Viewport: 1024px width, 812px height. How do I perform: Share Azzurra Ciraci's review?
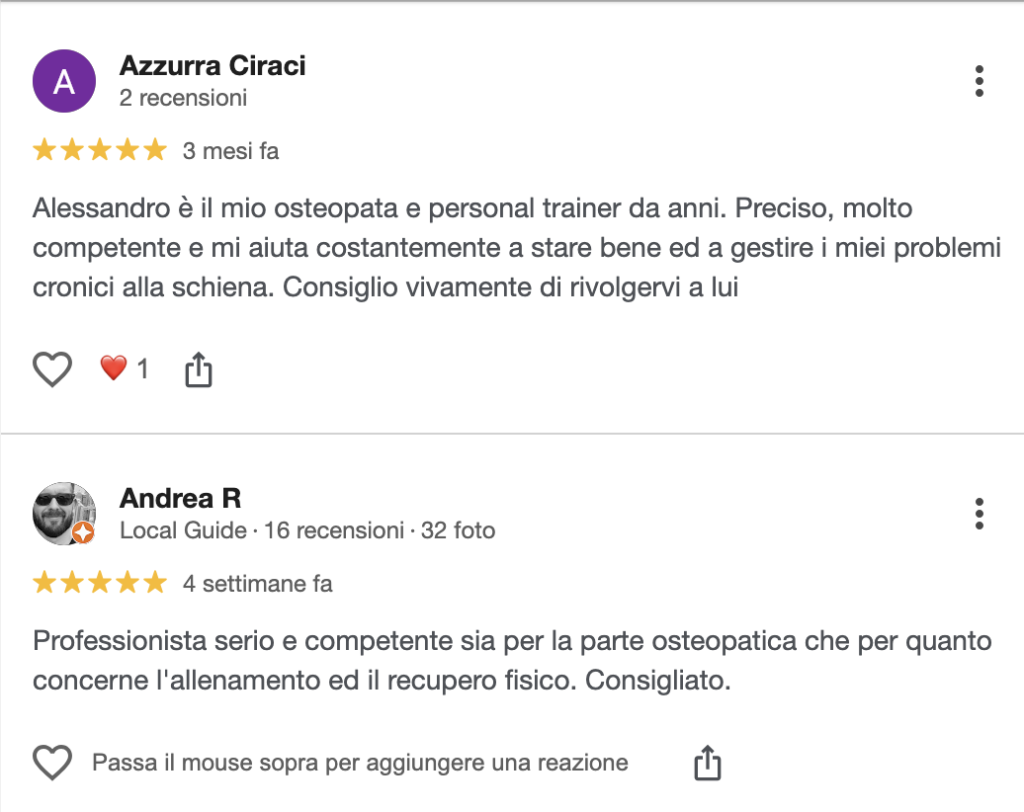point(199,370)
